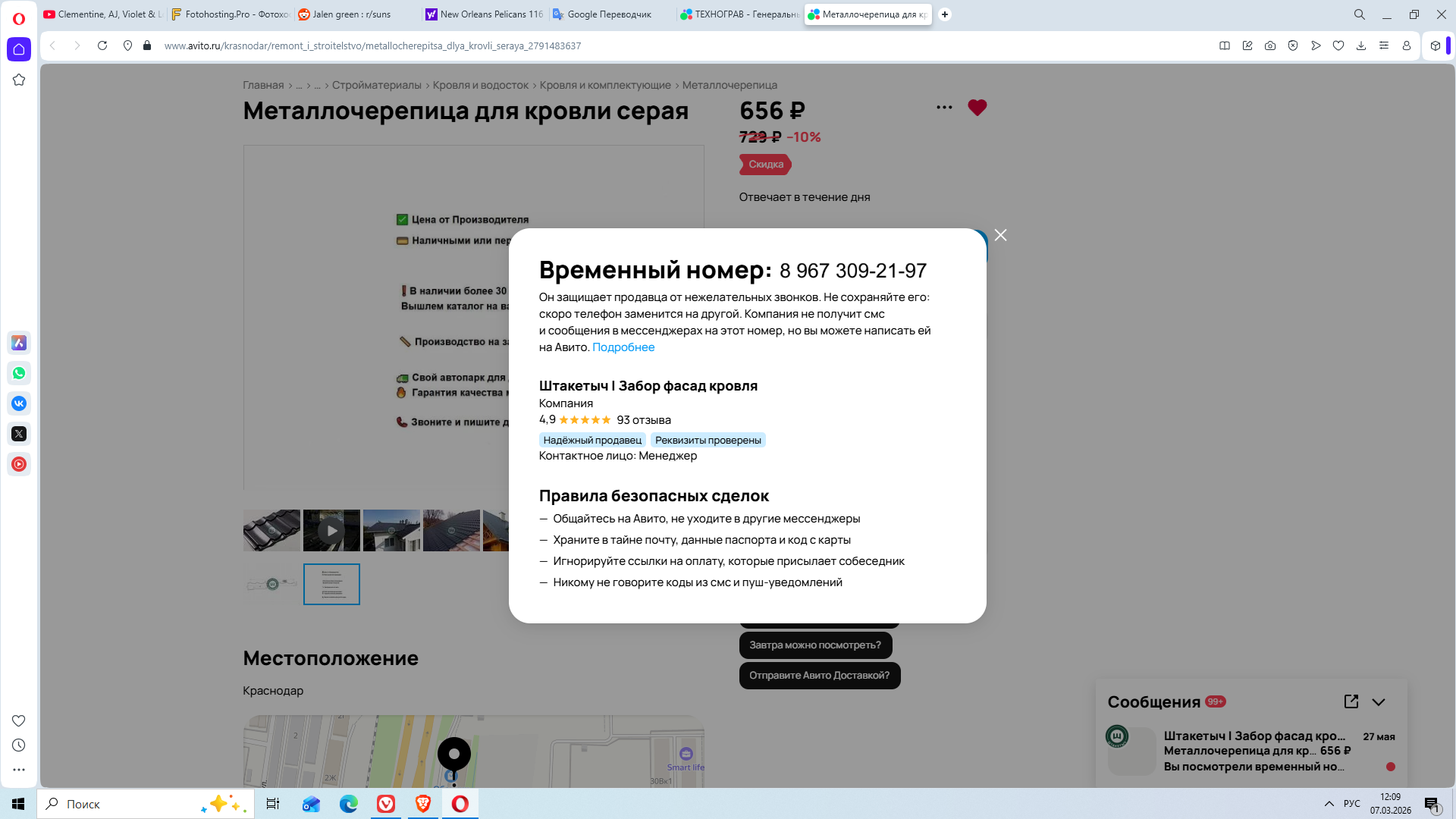Open the three-dots listing options menu
Screen dimensions: 1456x819
pos(944,108)
